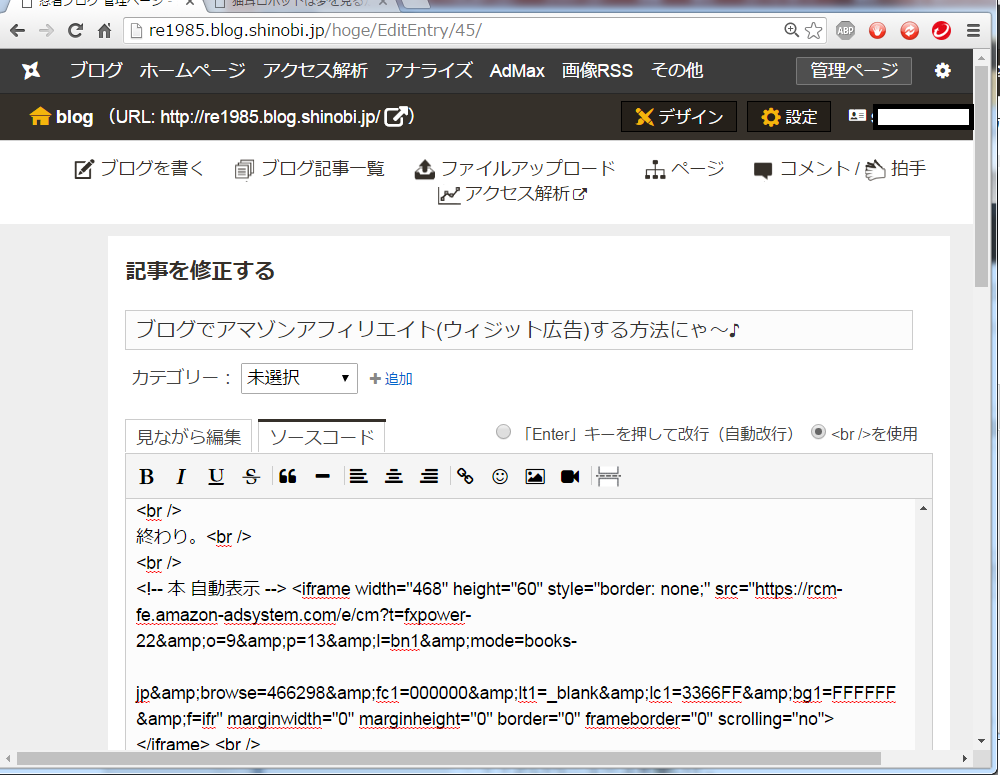
Task: Click the ブログを書く link
Action: [x=139, y=169]
